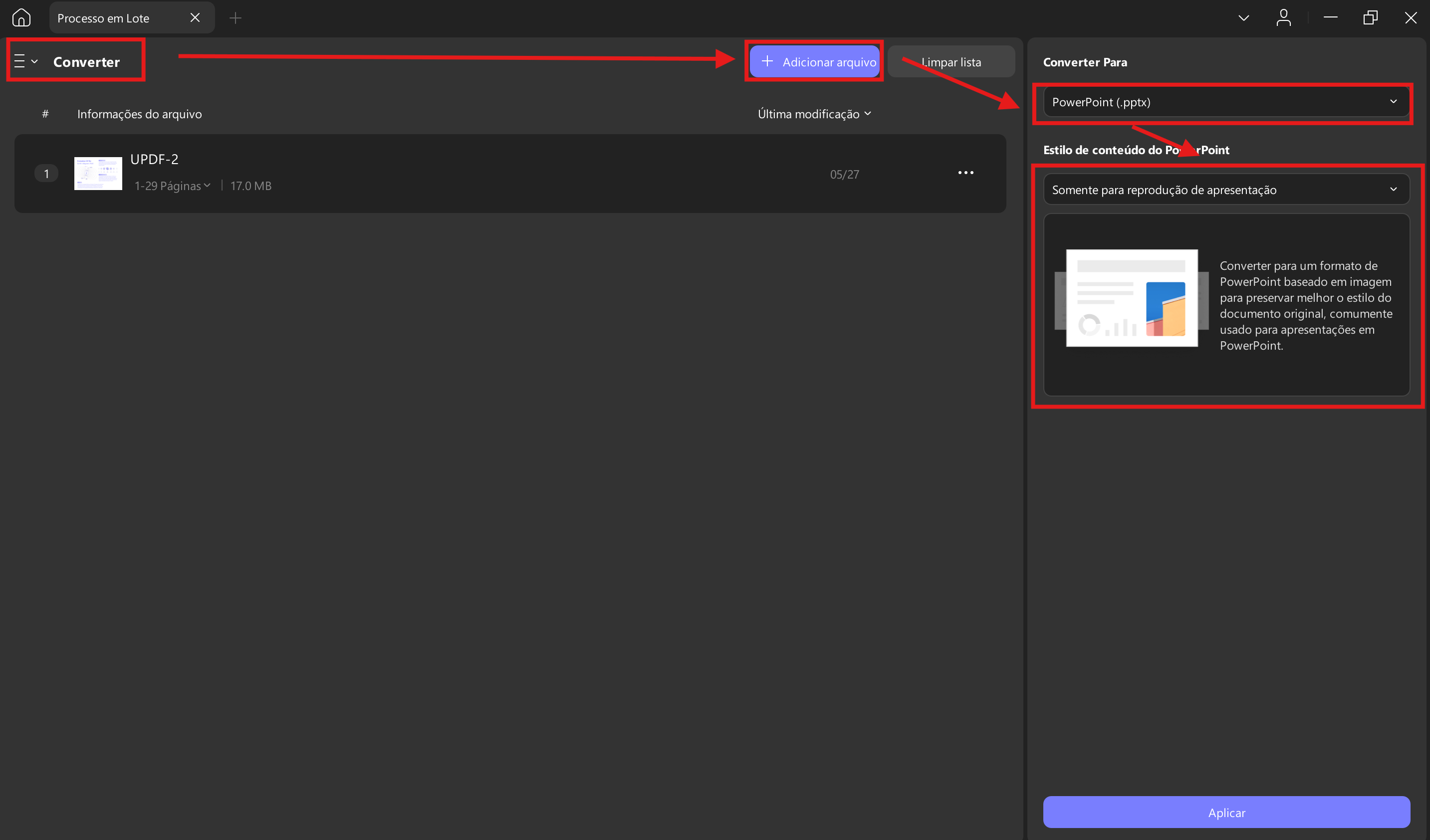
Task: Open the user account profile icon
Action: (x=1283, y=17)
